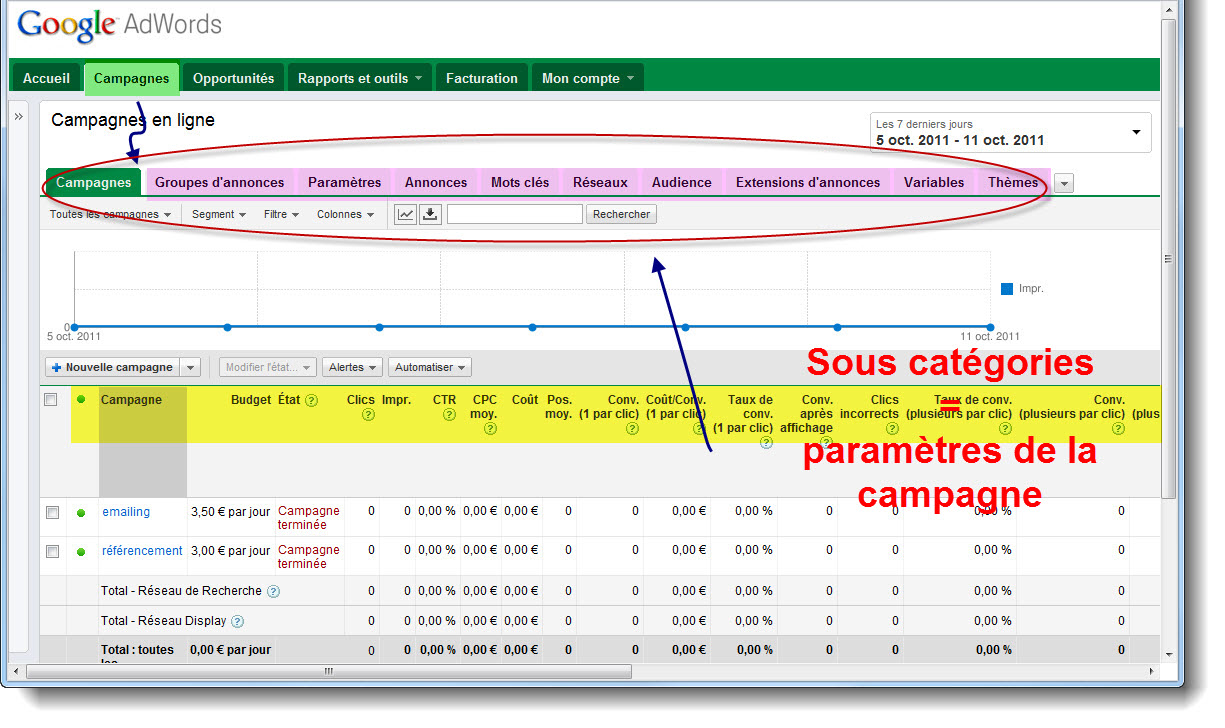Open the référencement campaign link
1225x728 pixels.
[x=142, y=551]
